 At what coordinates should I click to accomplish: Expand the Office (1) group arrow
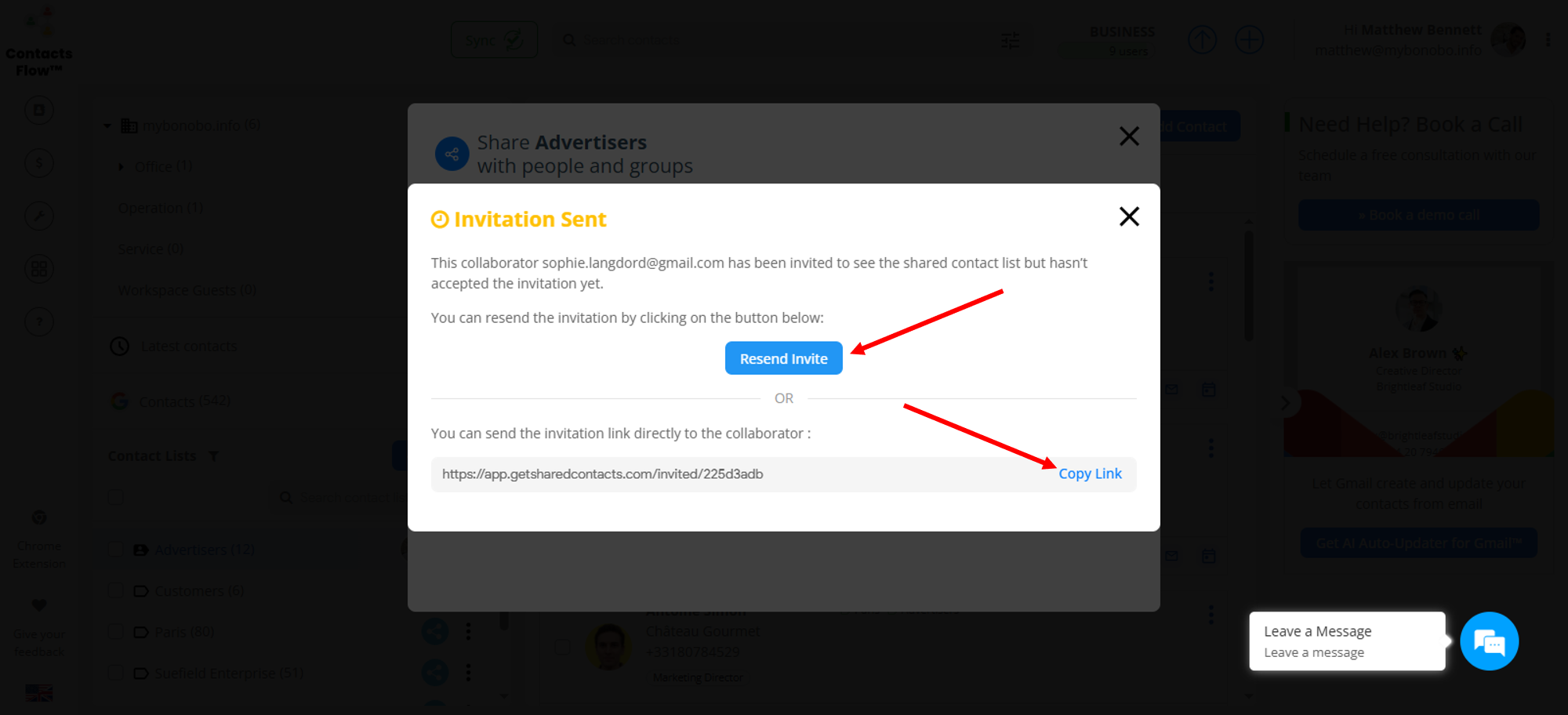tap(121, 166)
